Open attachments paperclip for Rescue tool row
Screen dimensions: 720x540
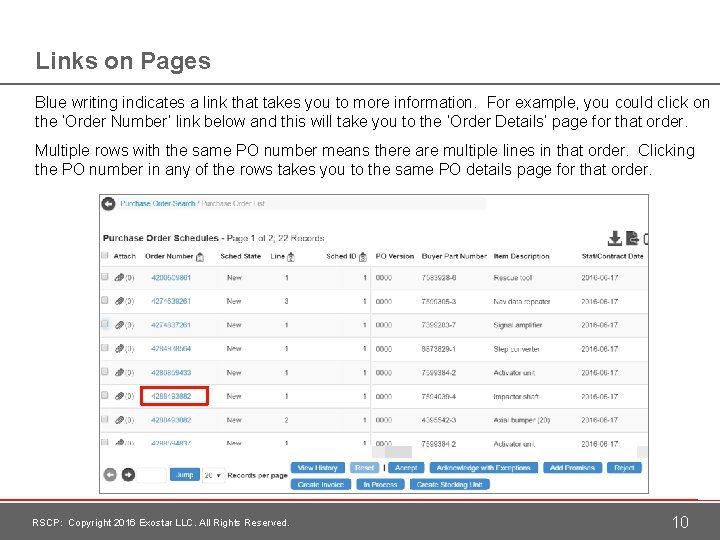coord(119,277)
